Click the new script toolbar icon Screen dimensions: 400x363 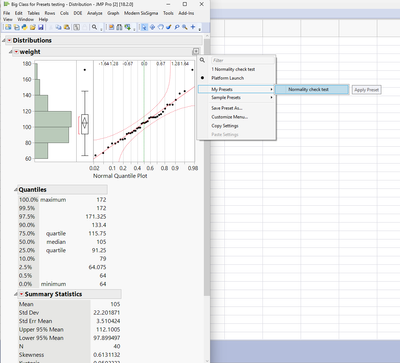(16, 27)
